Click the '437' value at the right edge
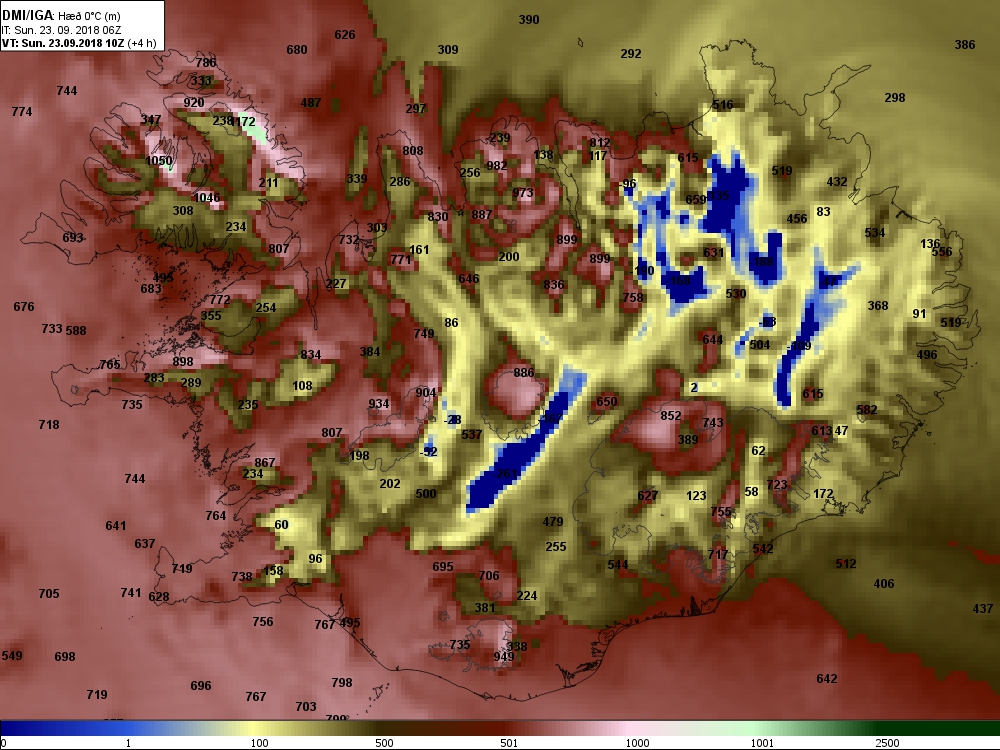The height and width of the screenshot is (750, 1000). pyautogui.click(x=983, y=609)
